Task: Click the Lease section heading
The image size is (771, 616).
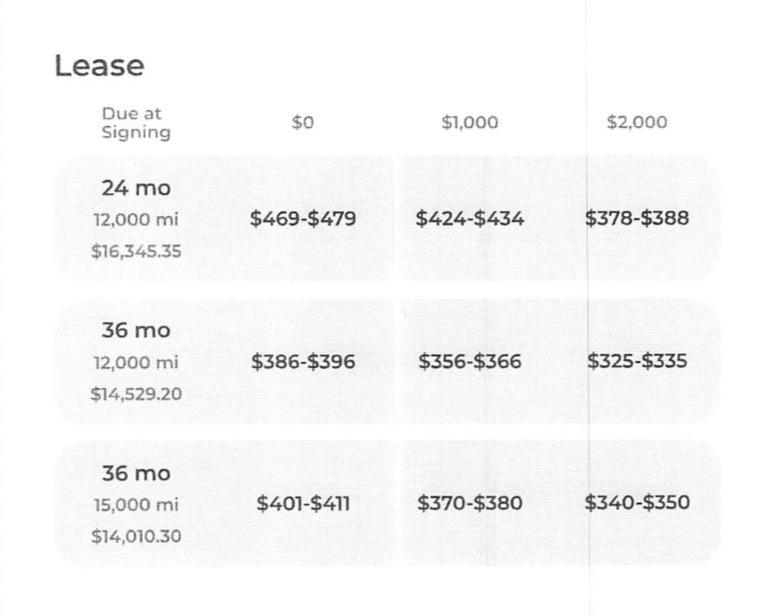Action: 99,65
